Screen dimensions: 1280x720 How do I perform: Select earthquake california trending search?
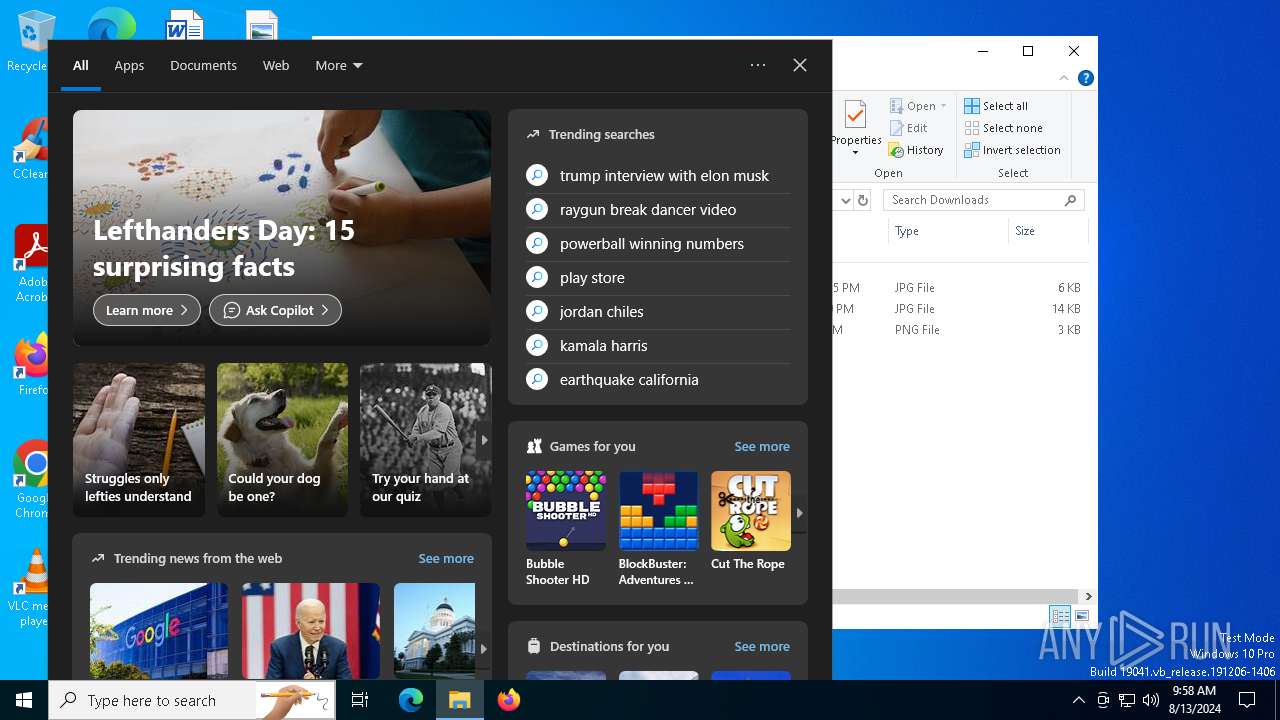click(658, 379)
